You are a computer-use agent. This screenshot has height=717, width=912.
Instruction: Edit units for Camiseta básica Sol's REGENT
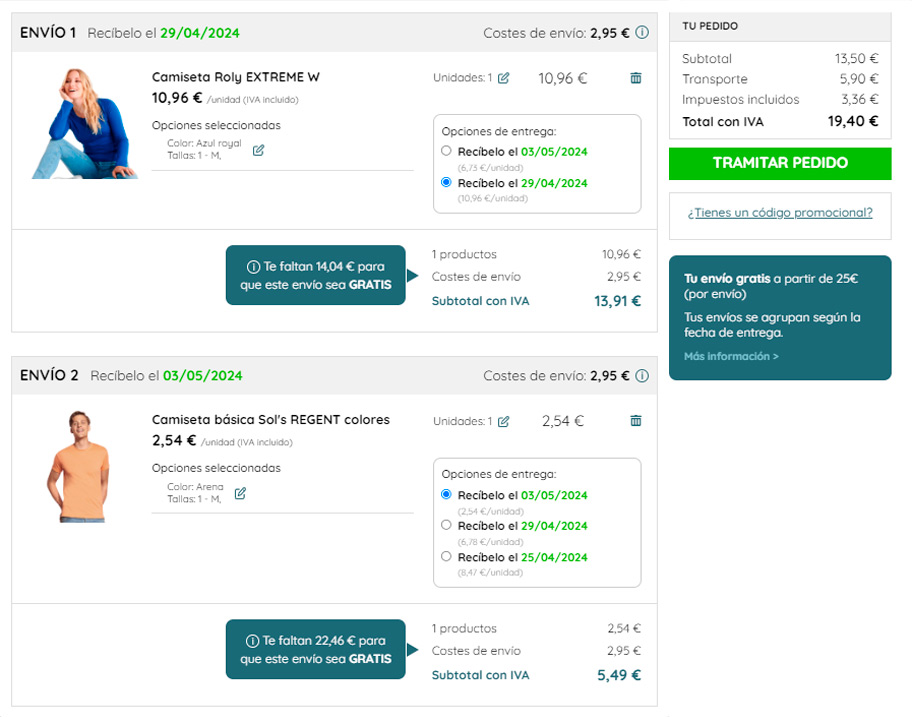point(504,422)
